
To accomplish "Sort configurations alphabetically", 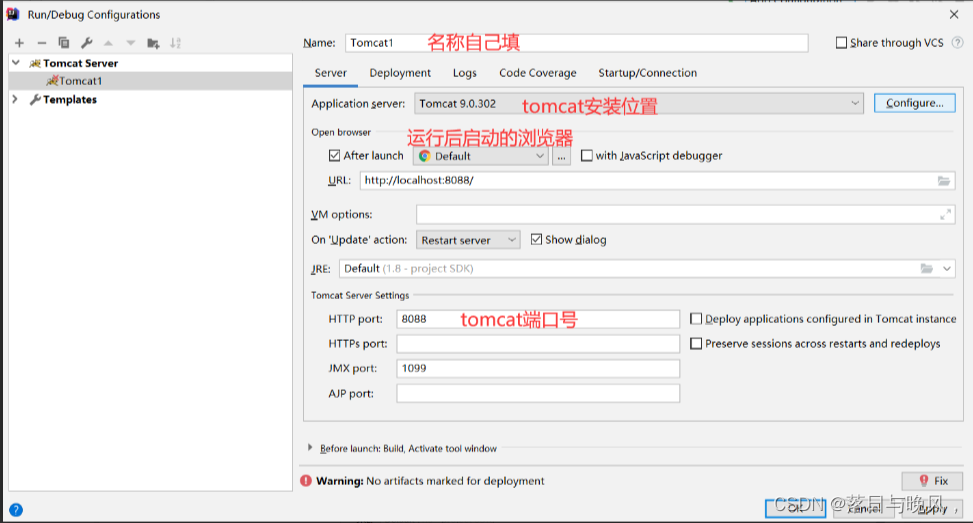I will tap(176, 43).
